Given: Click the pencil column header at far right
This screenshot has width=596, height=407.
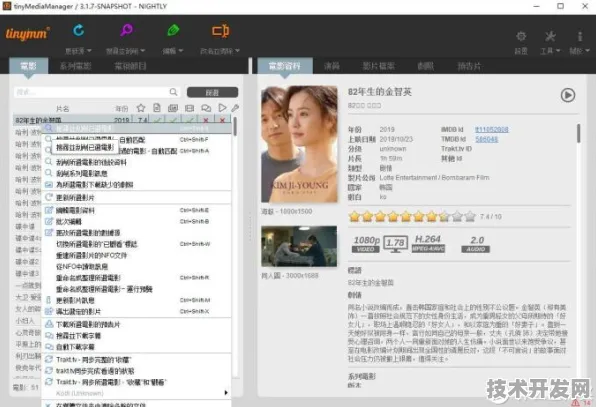Looking at the screenshot, I should (x=235, y=108).
